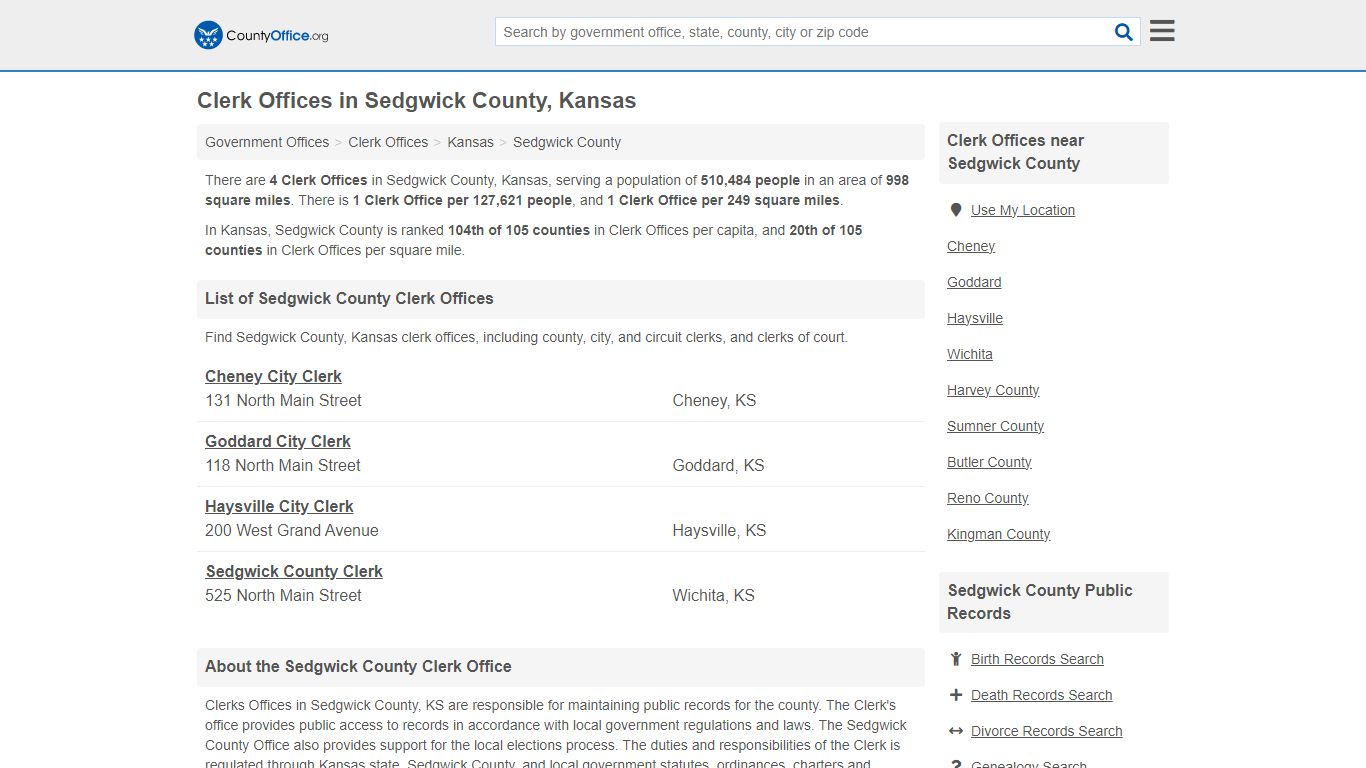Viewport: 1366px width, 768px height.
Task: Open Kansas breadcrumb link
Action: point(470,142)
